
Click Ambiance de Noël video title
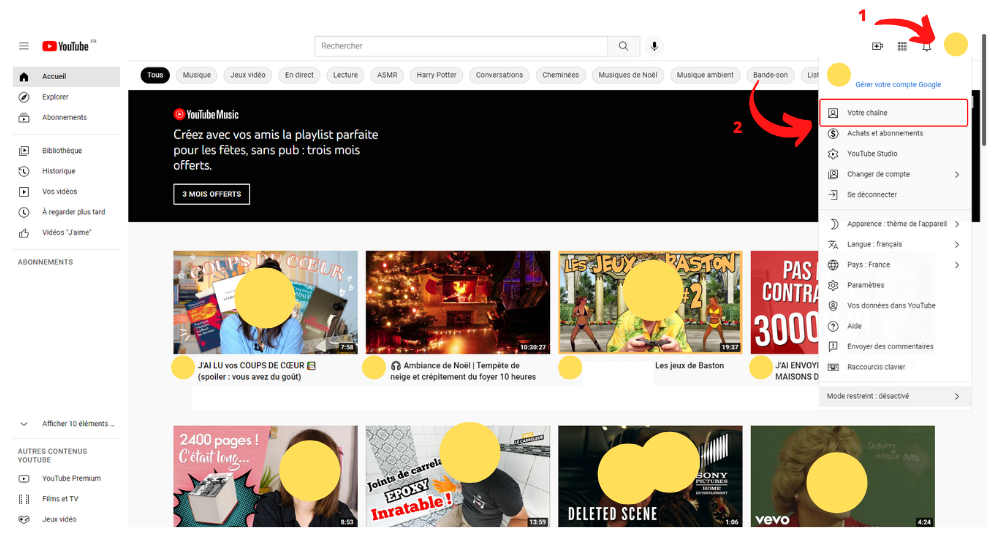pyautogui.click(x=463, y=371)
